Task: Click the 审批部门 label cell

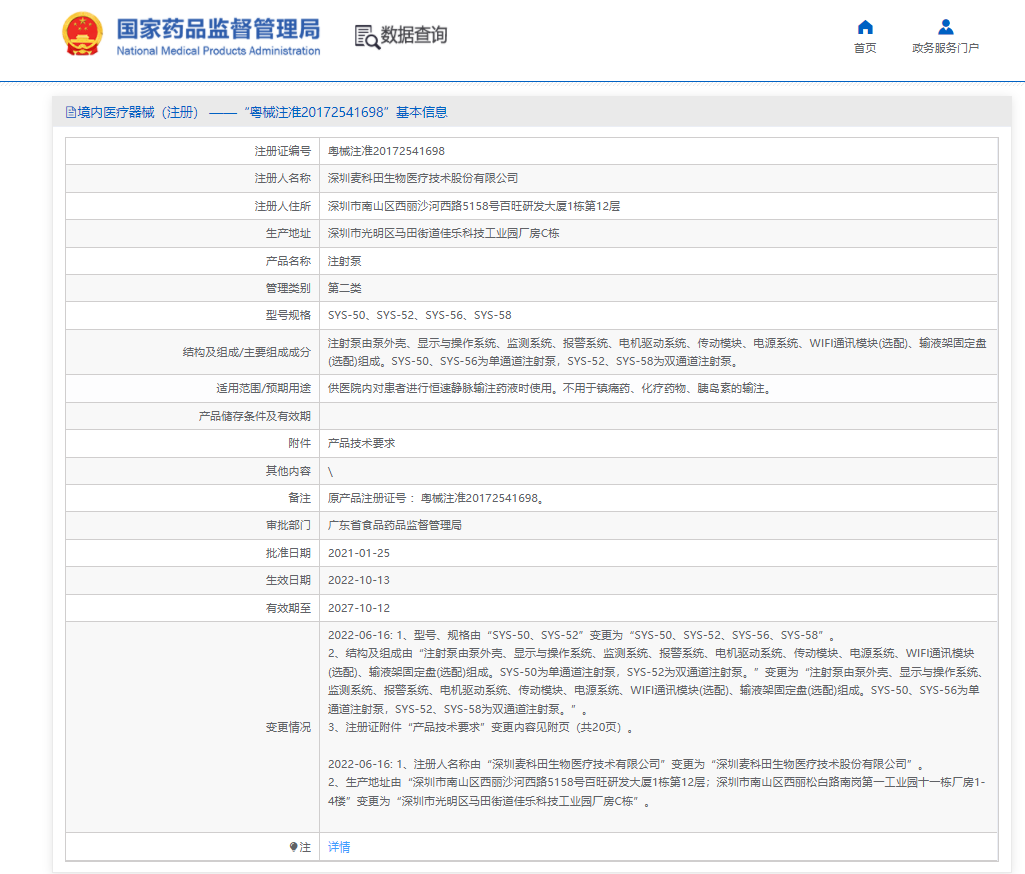Action: (x=192, y=525)
